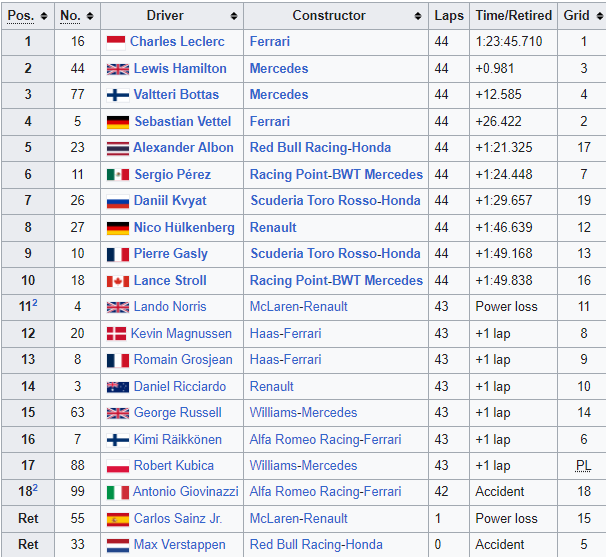This screenshot has height=557, width=606.
Task: Select Albon's gap +1:21.325
Action: (x=504, y=147)
